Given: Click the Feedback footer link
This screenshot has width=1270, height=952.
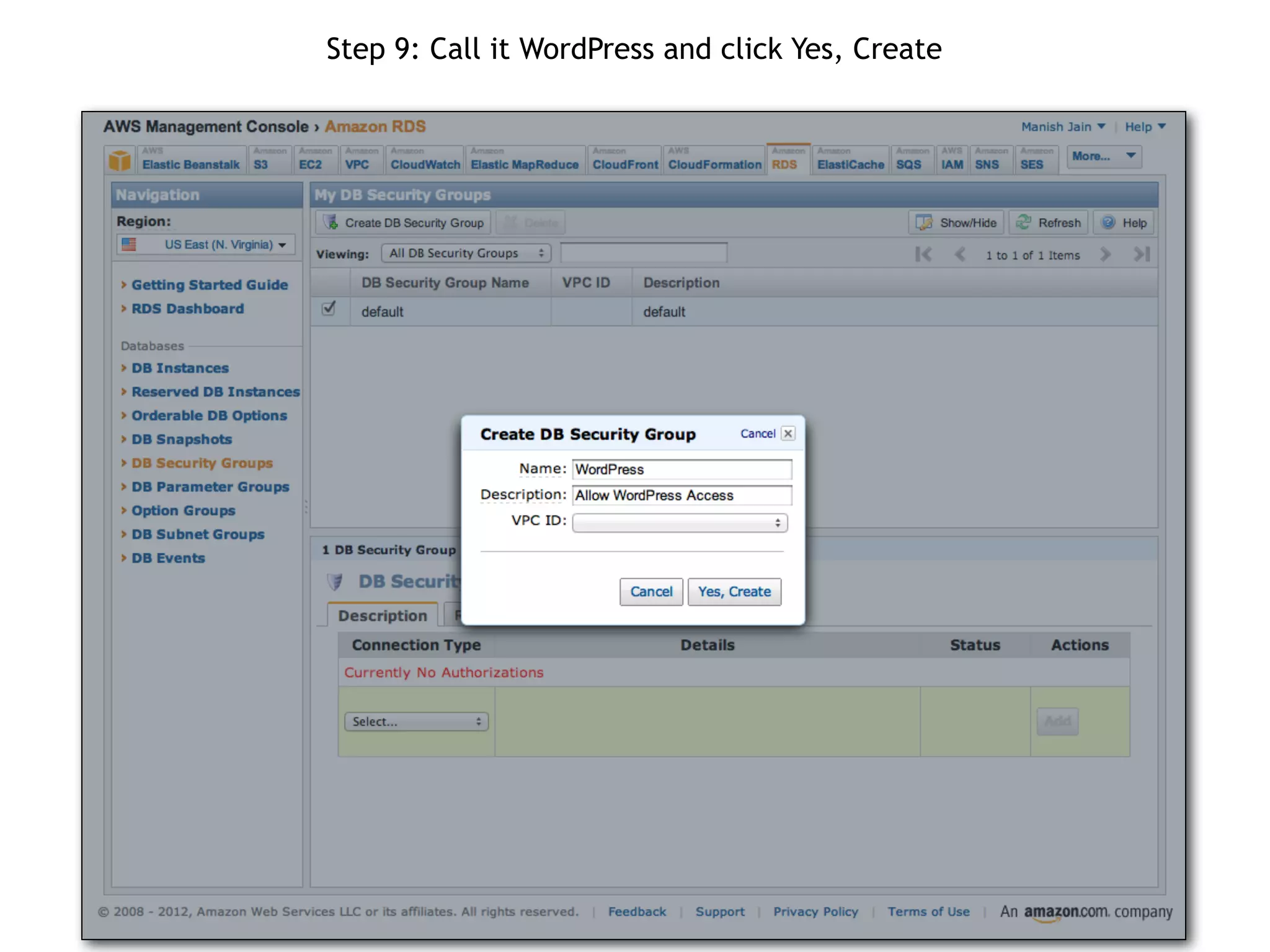Looking at the screenshot, I should point(637,911).
